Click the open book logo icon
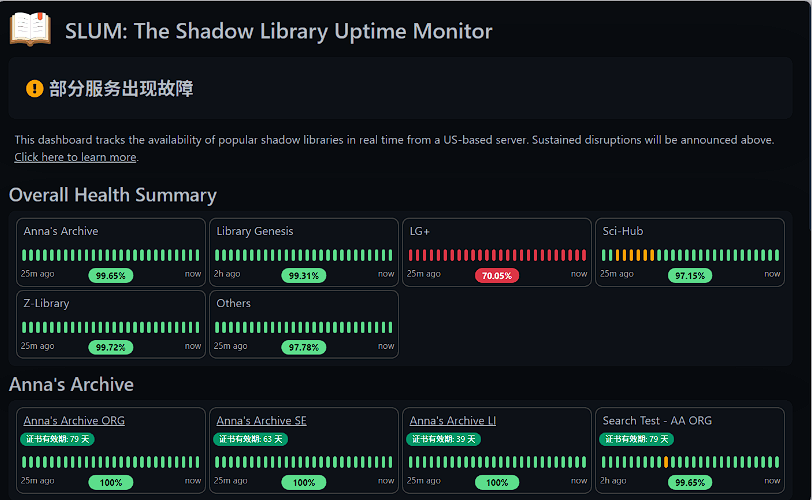 pyautogui.click(x=30, y=29)
